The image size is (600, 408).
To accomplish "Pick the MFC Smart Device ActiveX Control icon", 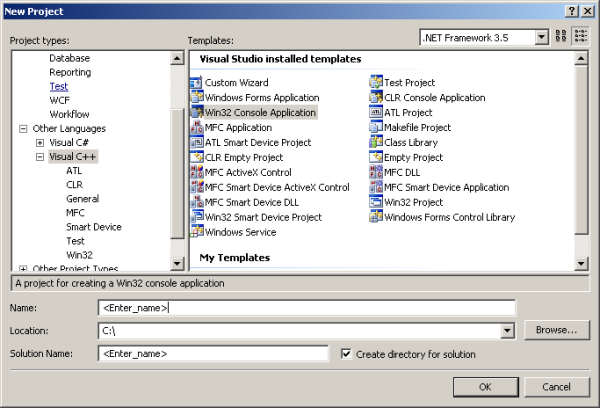I will click(196, 187).
